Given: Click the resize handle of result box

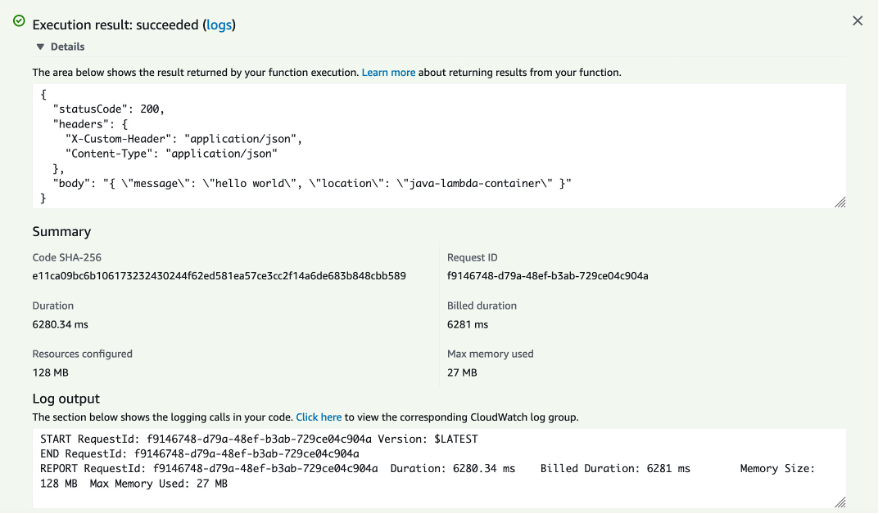Looking at the screenshot, I should pyautogui.click(x=839, y=202).
